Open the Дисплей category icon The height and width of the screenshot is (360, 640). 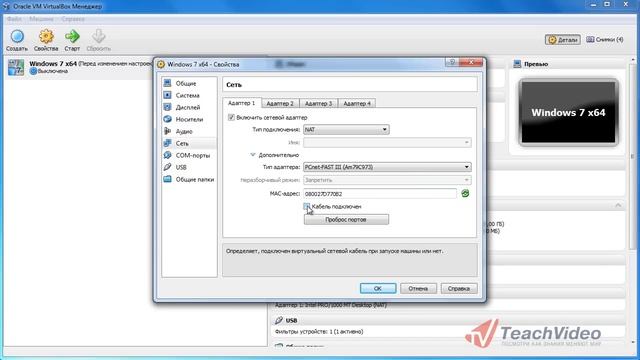click(x=167, y=107)
